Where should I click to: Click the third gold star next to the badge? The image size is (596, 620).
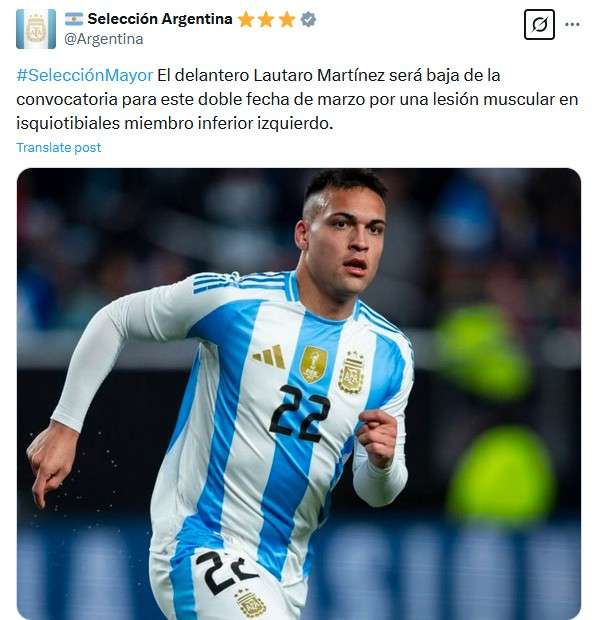pos(287,19)
